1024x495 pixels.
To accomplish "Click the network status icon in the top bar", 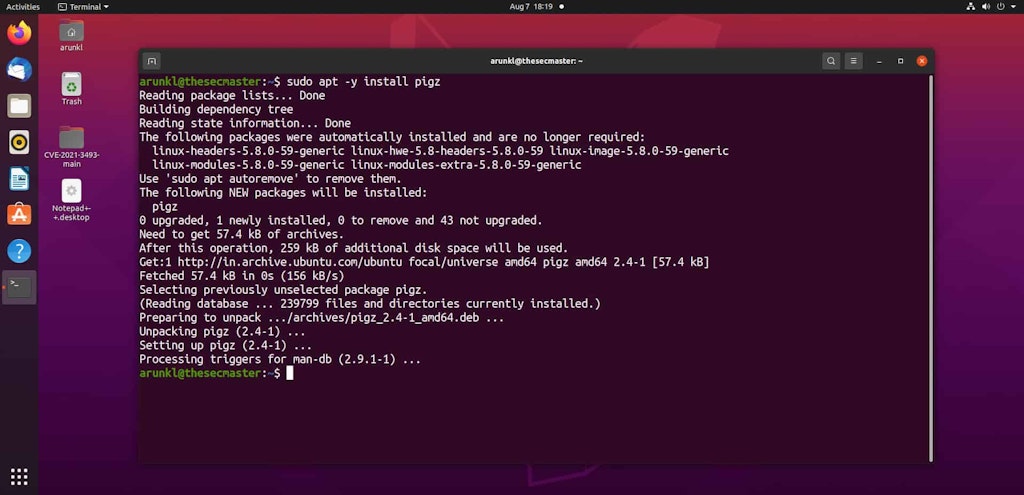I will (x=970, y=7).
